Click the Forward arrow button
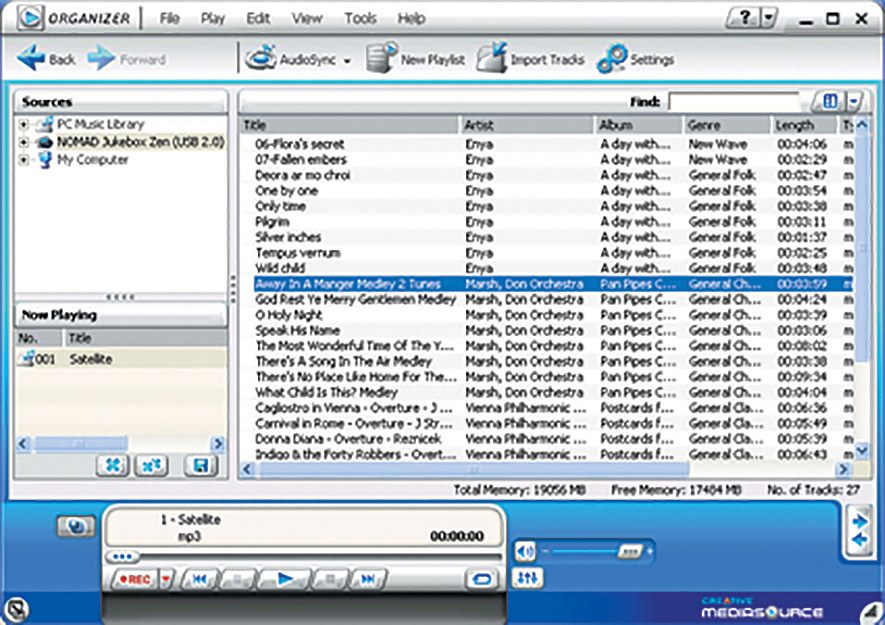Screen dimensions: 885x625 [126, 58]
